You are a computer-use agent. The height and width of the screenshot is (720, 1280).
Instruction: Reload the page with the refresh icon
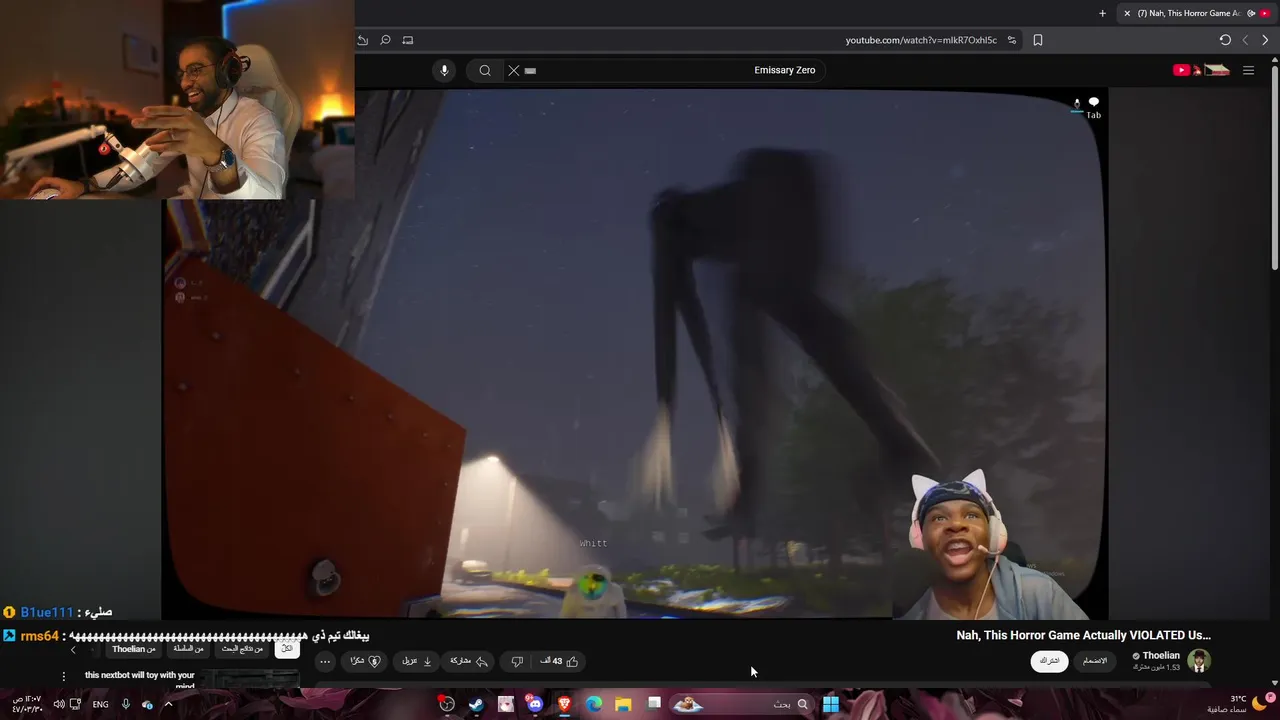point(1225,40)
